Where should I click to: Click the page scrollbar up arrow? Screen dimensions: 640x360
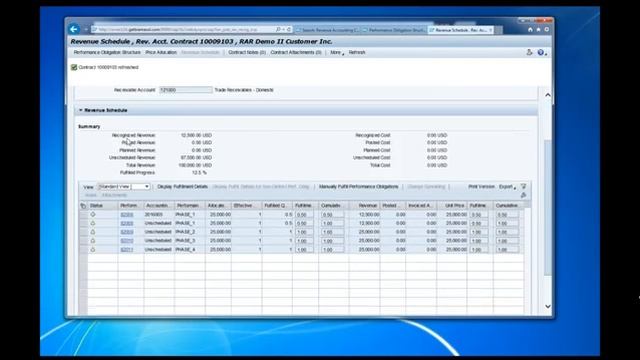point(548,95)
